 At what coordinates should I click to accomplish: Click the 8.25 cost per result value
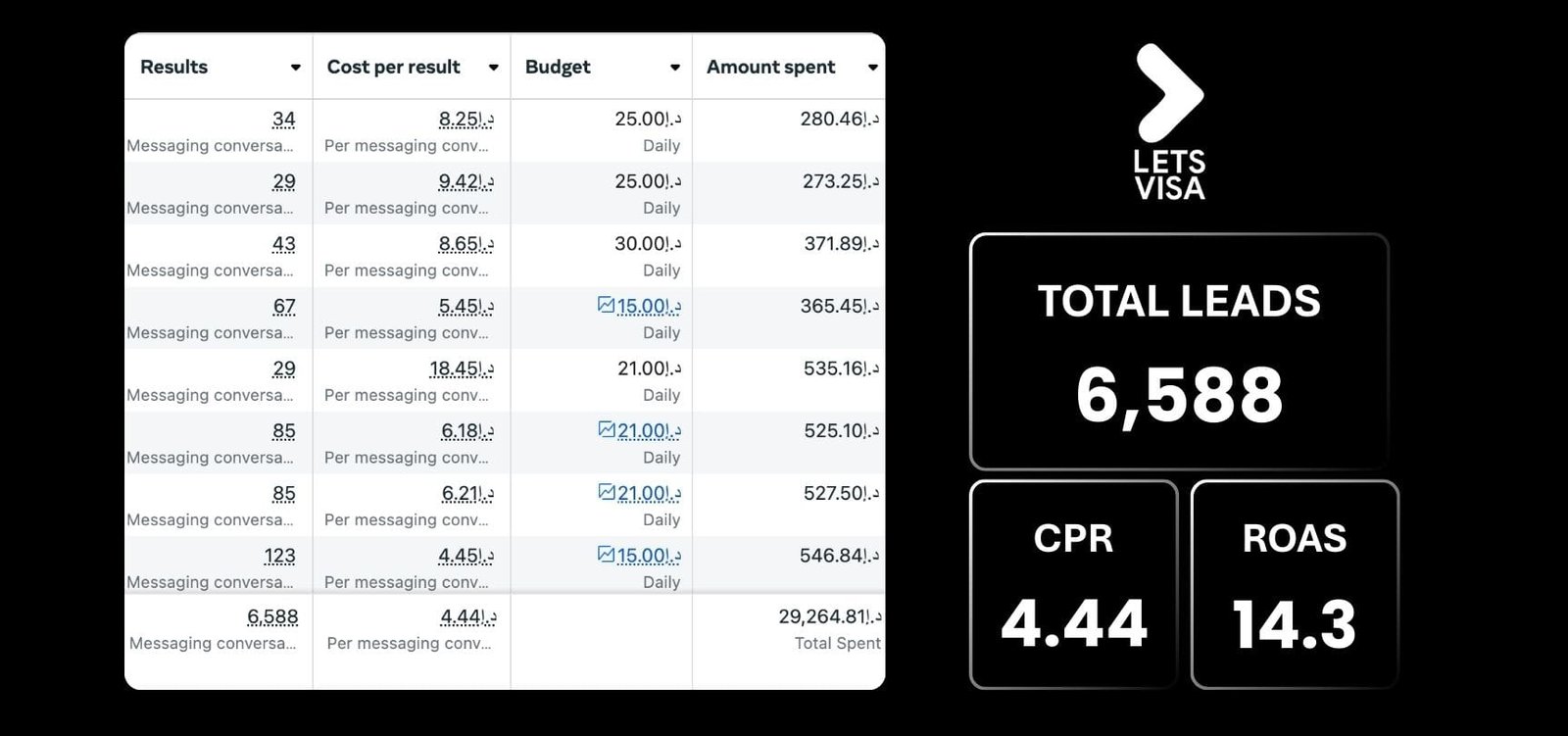465,120
